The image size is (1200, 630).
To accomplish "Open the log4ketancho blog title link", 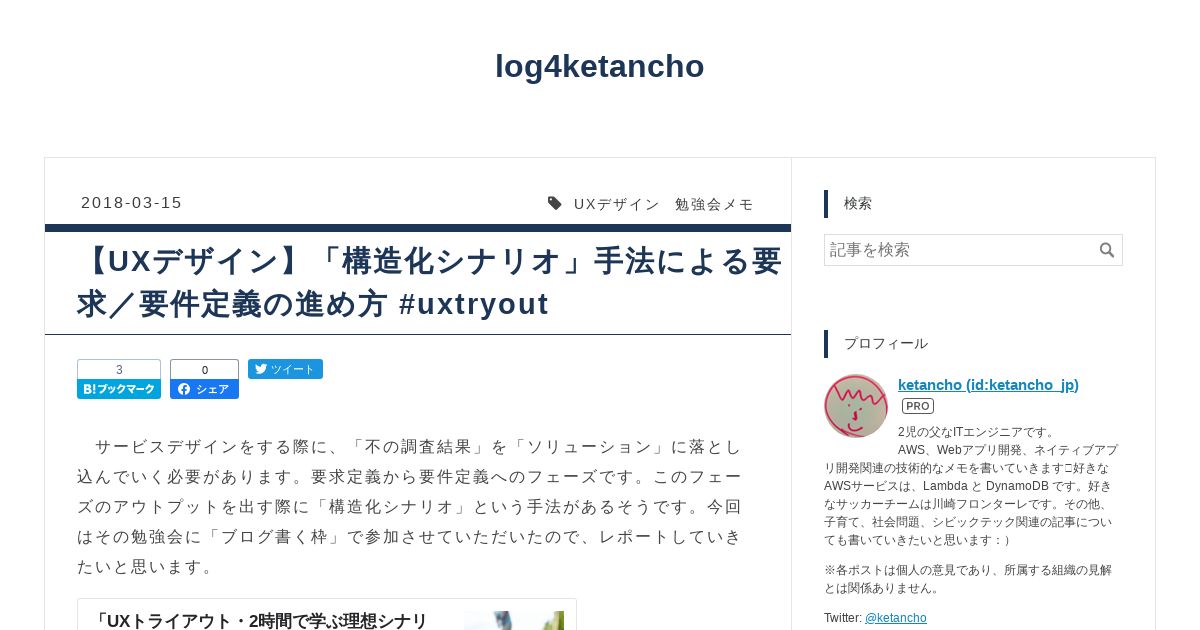I will tap(600, 66).
